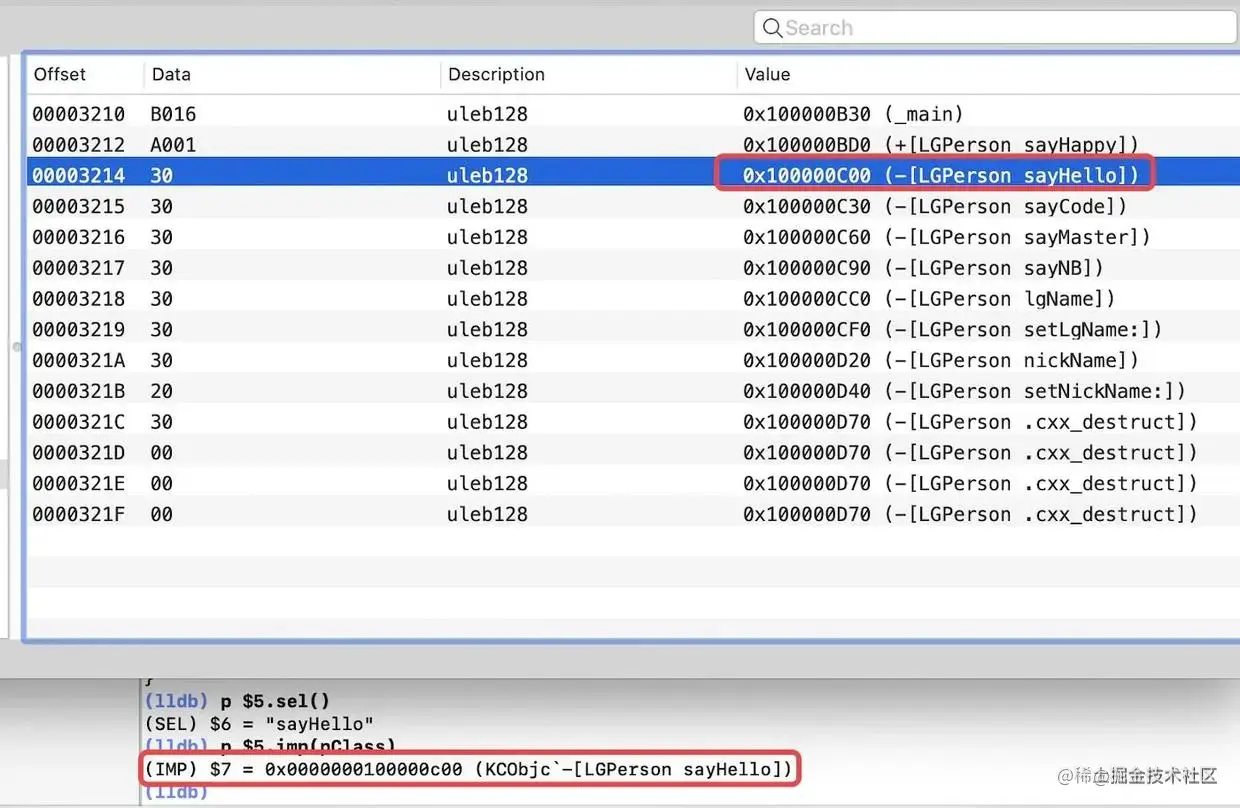Select row with offset 00003218

(x=632, y=299)
